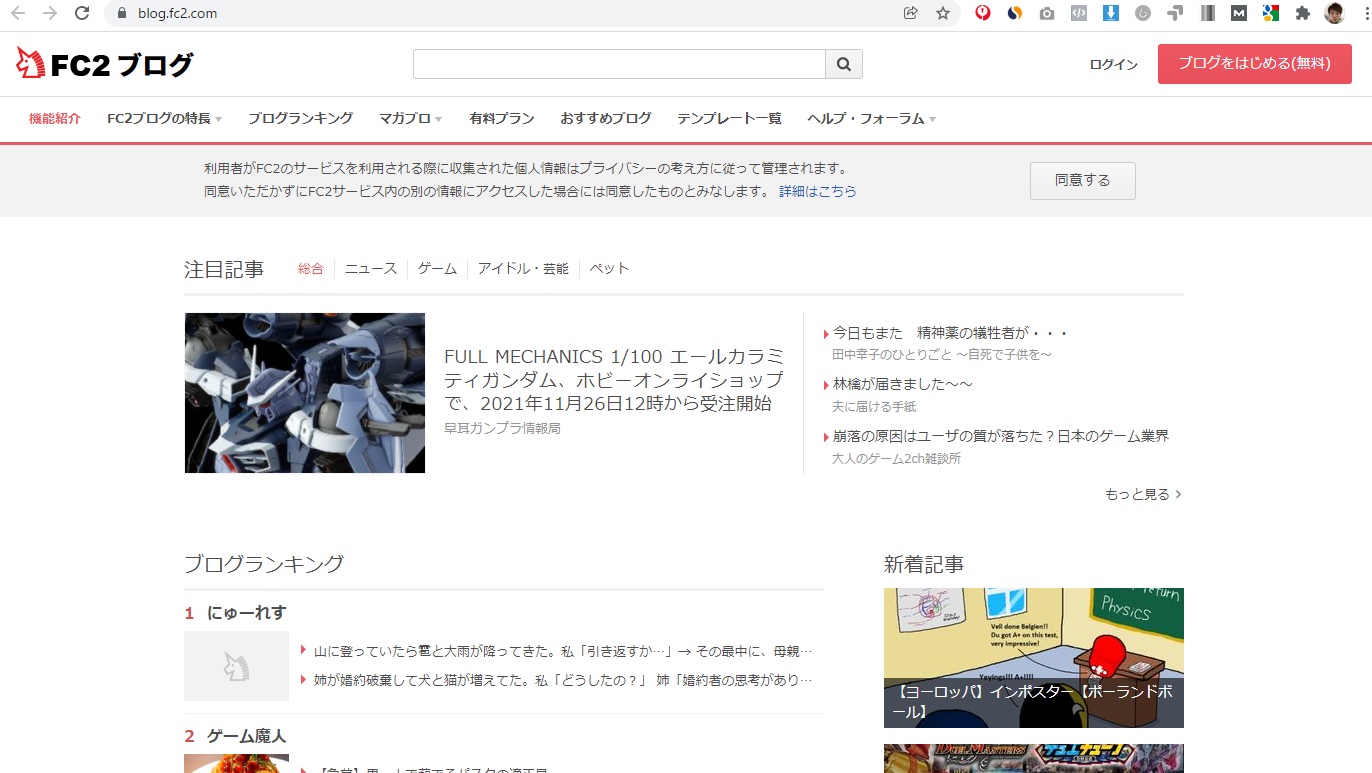Click the address bar URL blog.fc2.com
The image size is (1372, 773).
177,13
